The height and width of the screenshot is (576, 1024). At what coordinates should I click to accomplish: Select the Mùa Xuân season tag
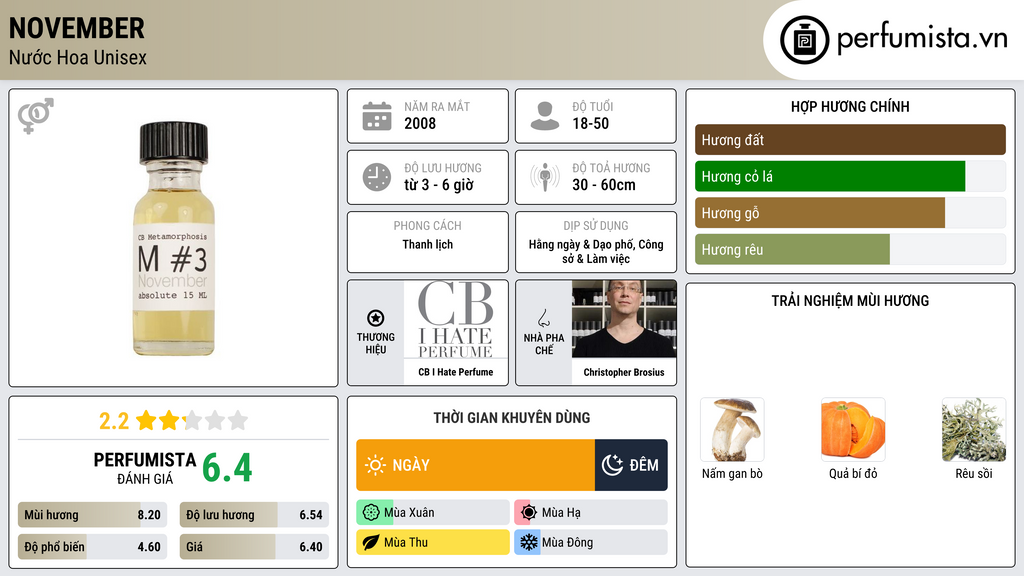(x=432, y=513)
